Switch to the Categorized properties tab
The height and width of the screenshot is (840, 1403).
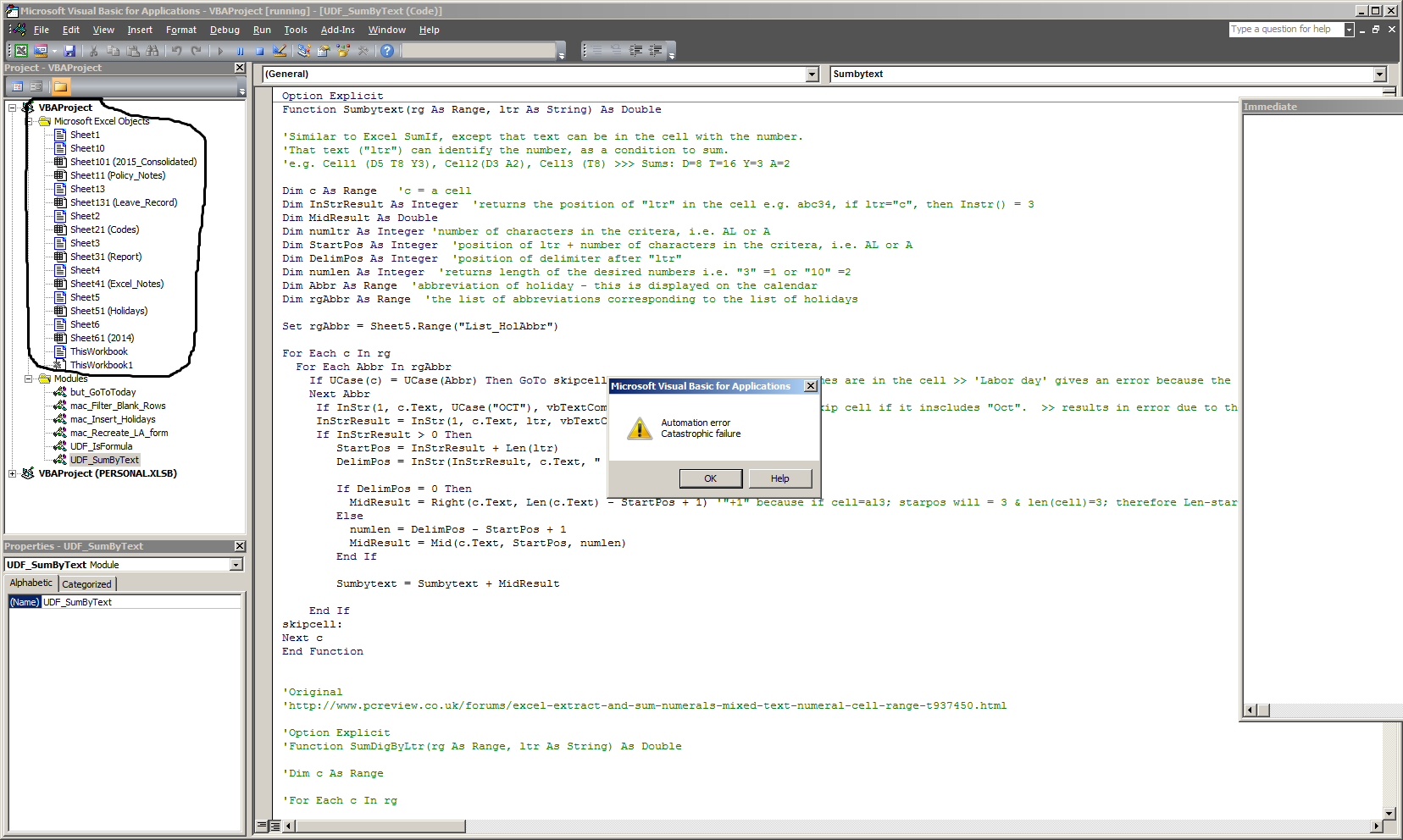coord(86,584)
